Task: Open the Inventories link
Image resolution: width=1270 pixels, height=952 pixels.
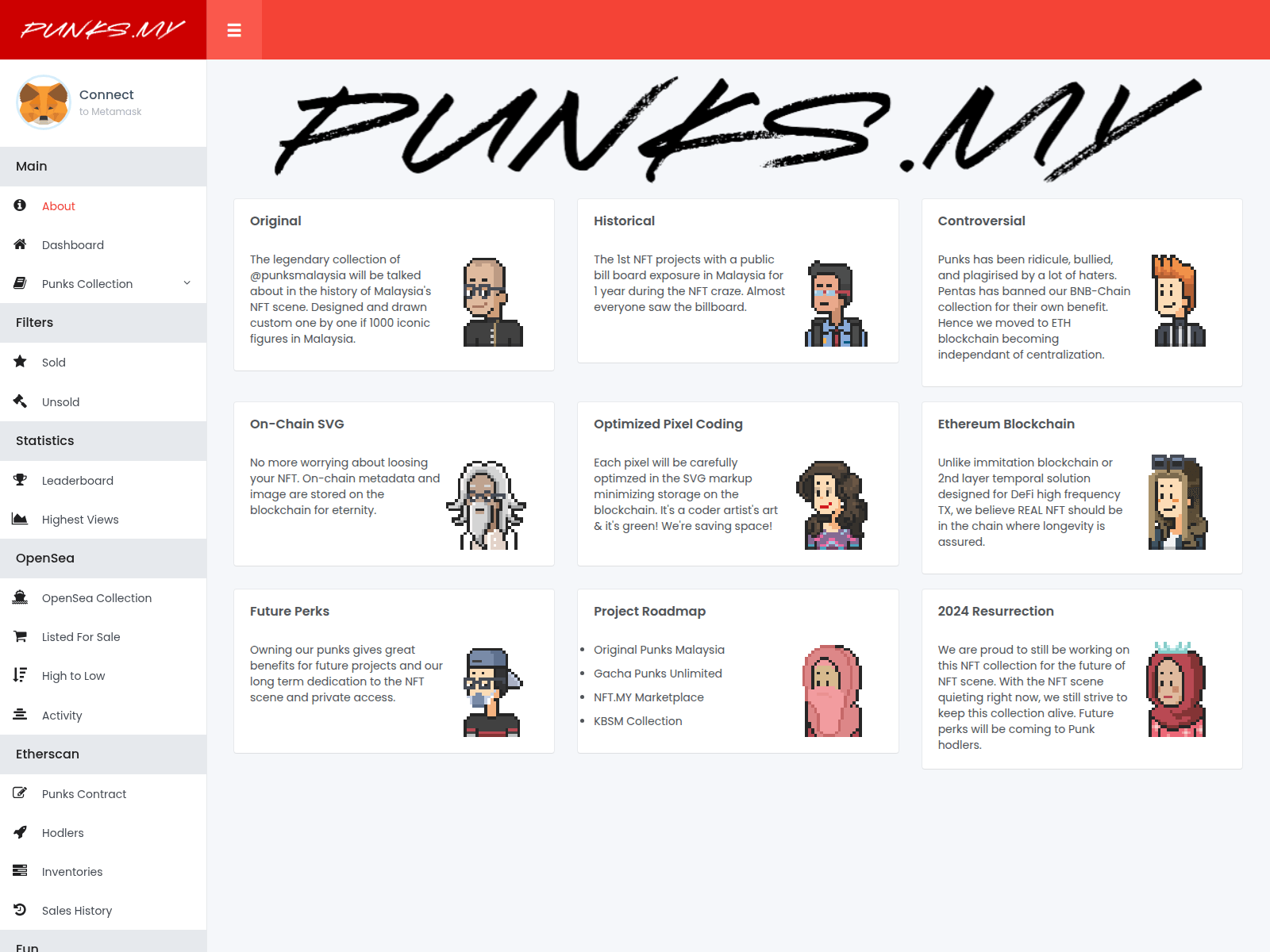Action: pyautogui.click(x=103, y=871)
